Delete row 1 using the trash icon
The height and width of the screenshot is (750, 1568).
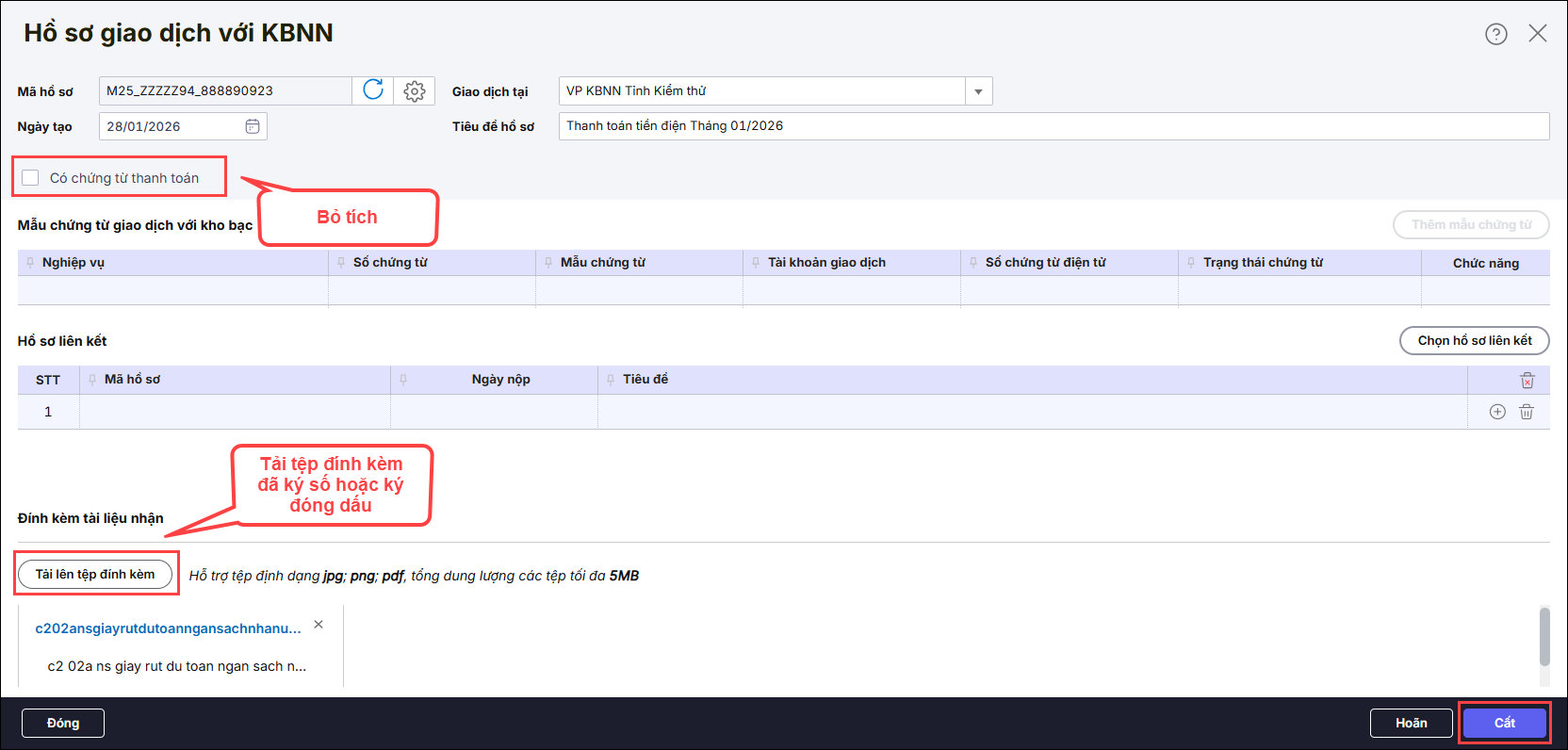1527,412
